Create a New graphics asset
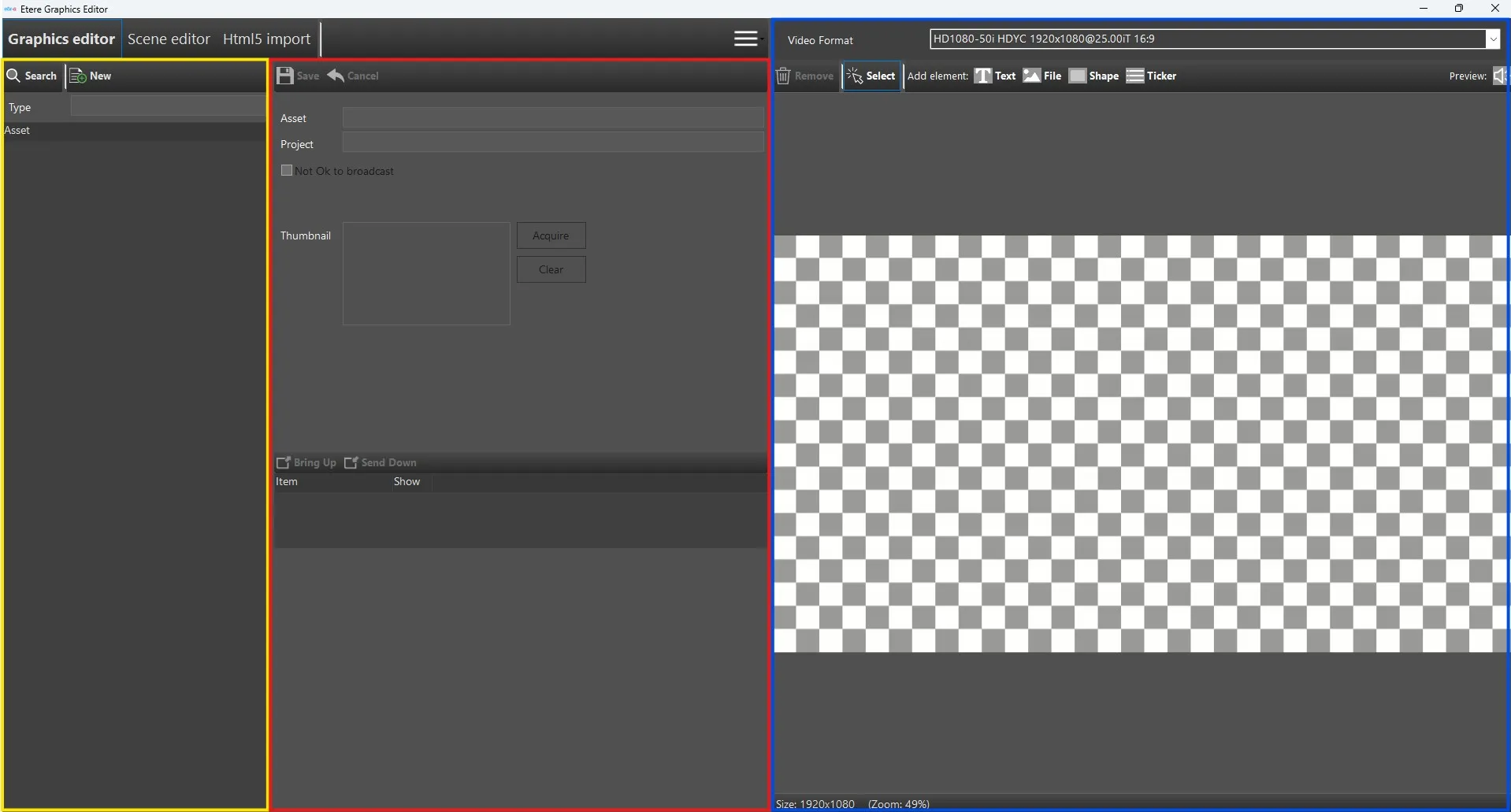This screenshot has width=1511, height=812. (91, 76)
